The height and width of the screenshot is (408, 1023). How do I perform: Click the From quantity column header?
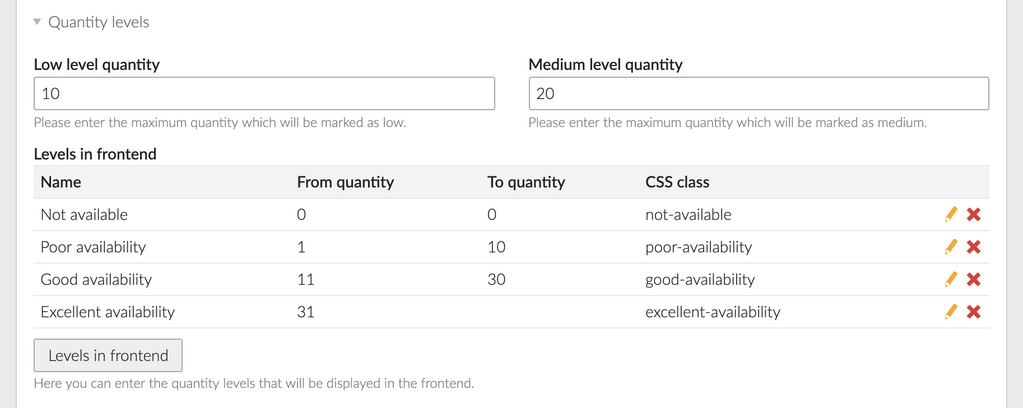pos(345,182)
